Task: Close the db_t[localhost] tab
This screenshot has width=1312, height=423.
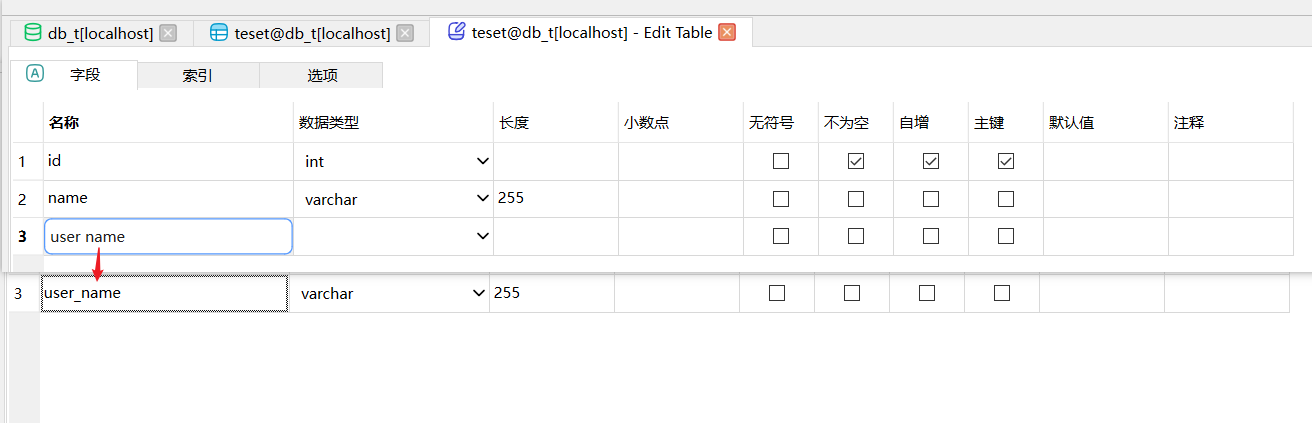Action: click(x=168, y=33)
